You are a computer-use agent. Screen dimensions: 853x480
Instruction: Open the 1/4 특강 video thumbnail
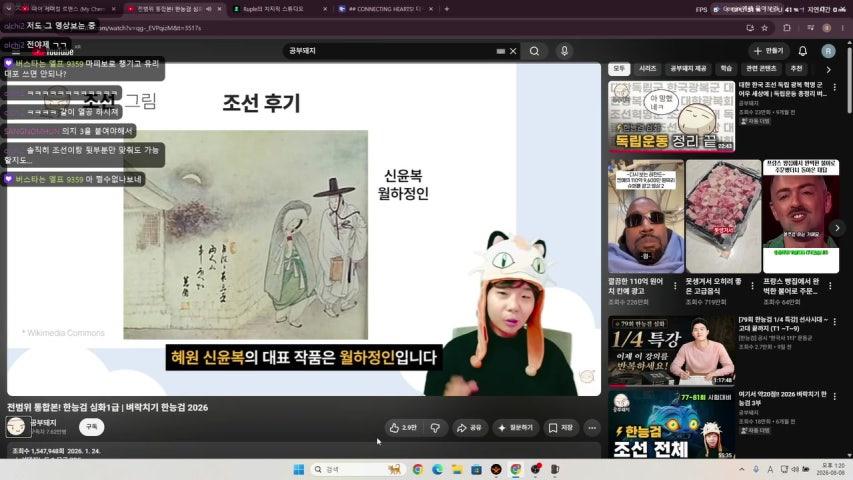tap(671, 350)
